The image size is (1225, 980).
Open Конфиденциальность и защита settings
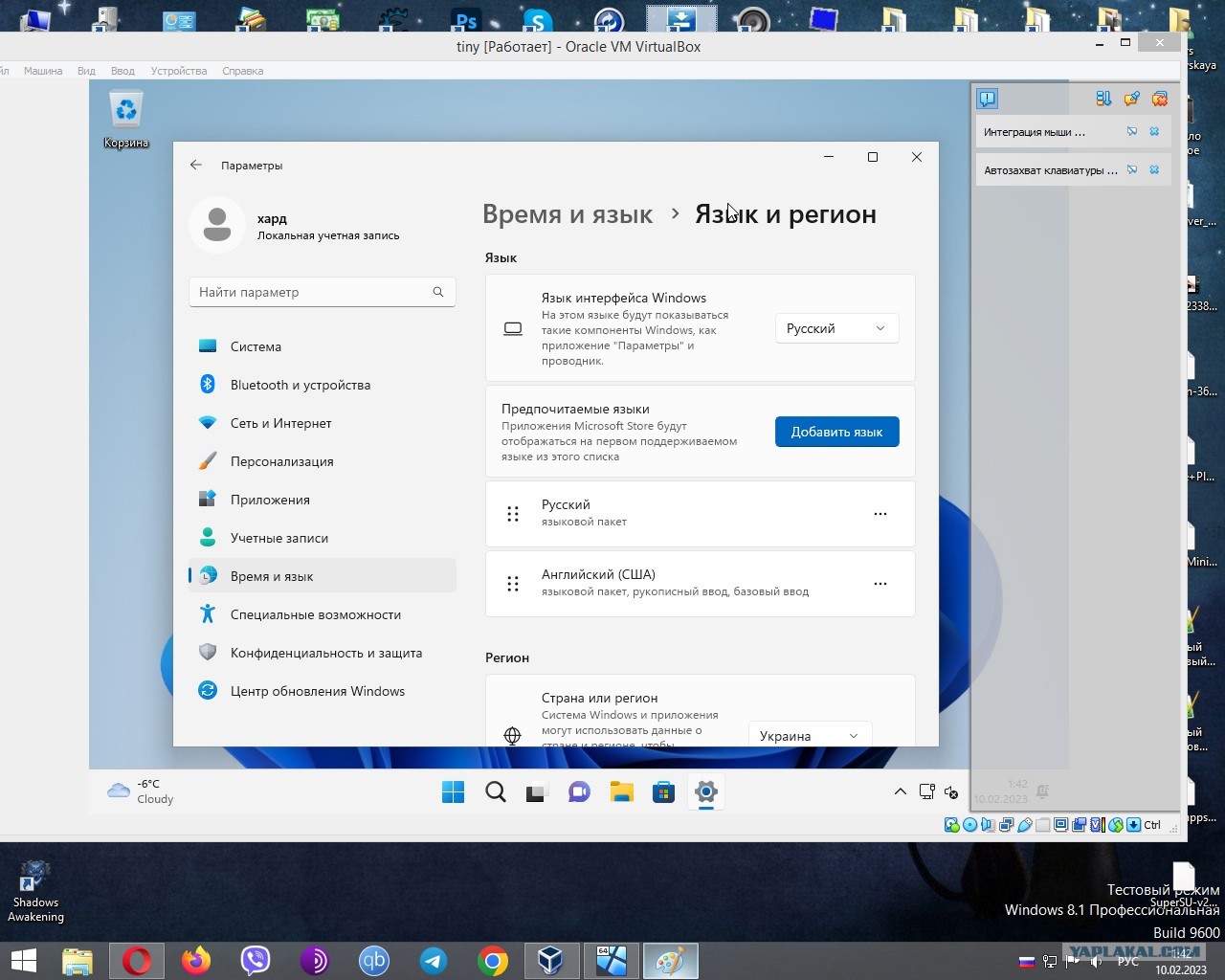coord(323,653)
